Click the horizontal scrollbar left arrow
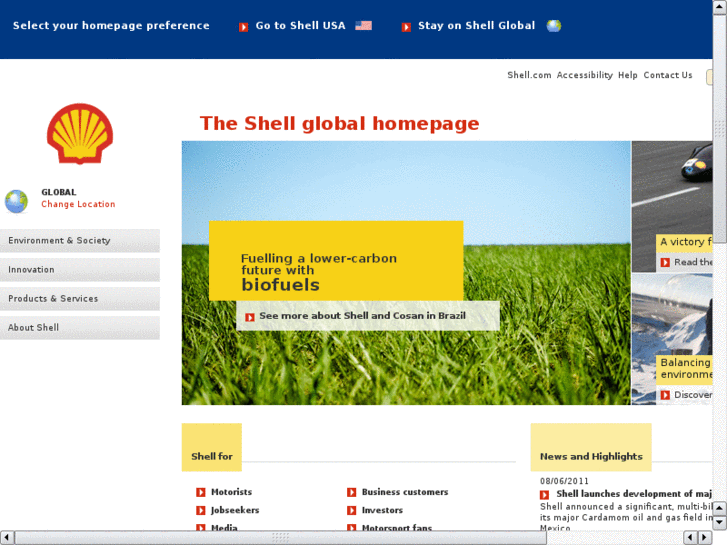The height and width of the screenshot is (545, 727). [x=6, y=538]
